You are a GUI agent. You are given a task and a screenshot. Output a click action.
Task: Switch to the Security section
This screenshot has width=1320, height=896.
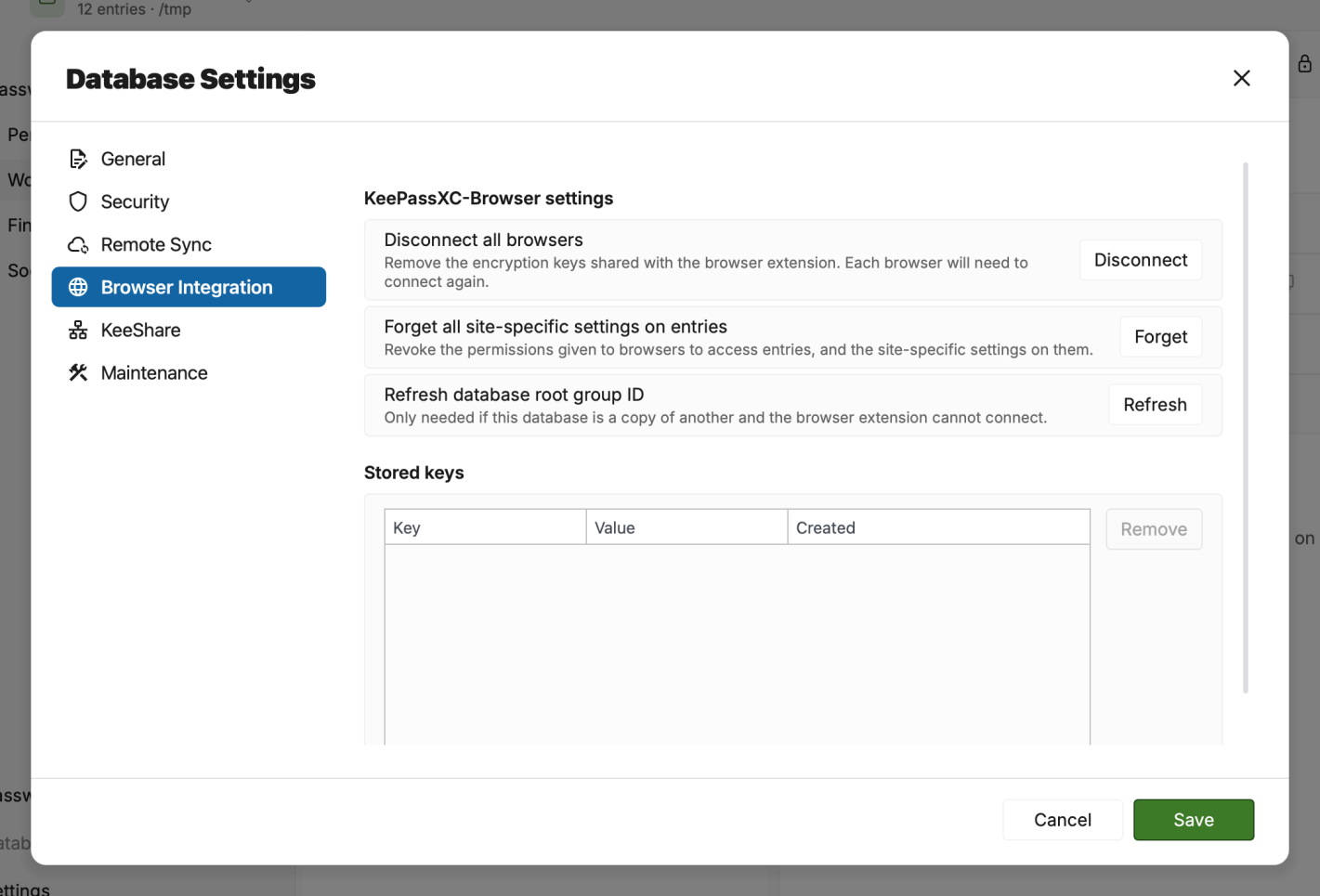tap(189, 201)
